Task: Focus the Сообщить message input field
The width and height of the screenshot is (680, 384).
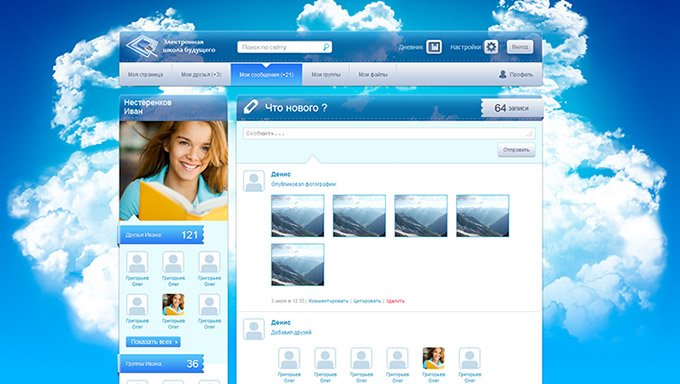Action: pos(389,133)
